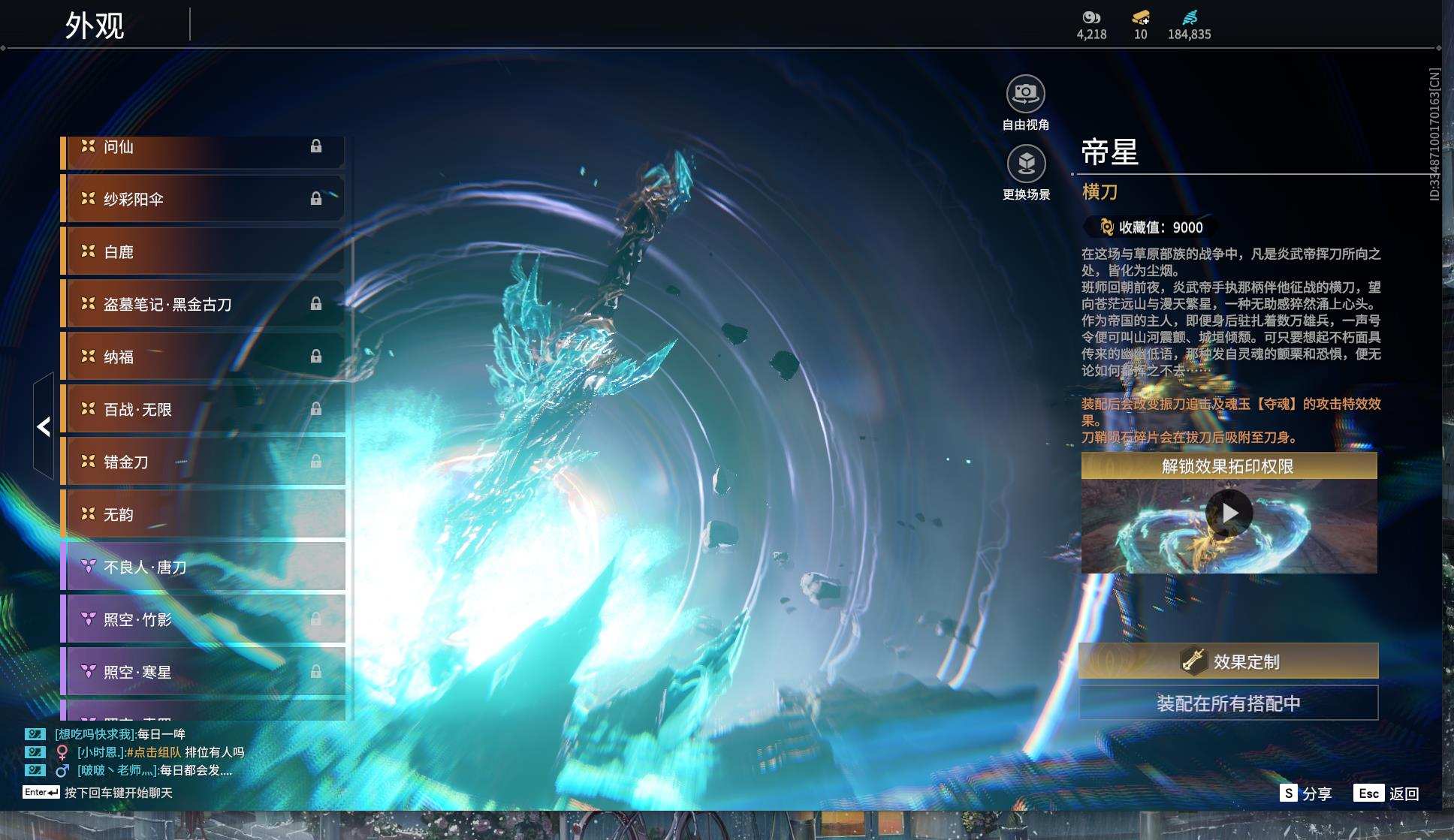Click the chat input prompt 按下回车键开始聊天

click(x=119, y=793)
